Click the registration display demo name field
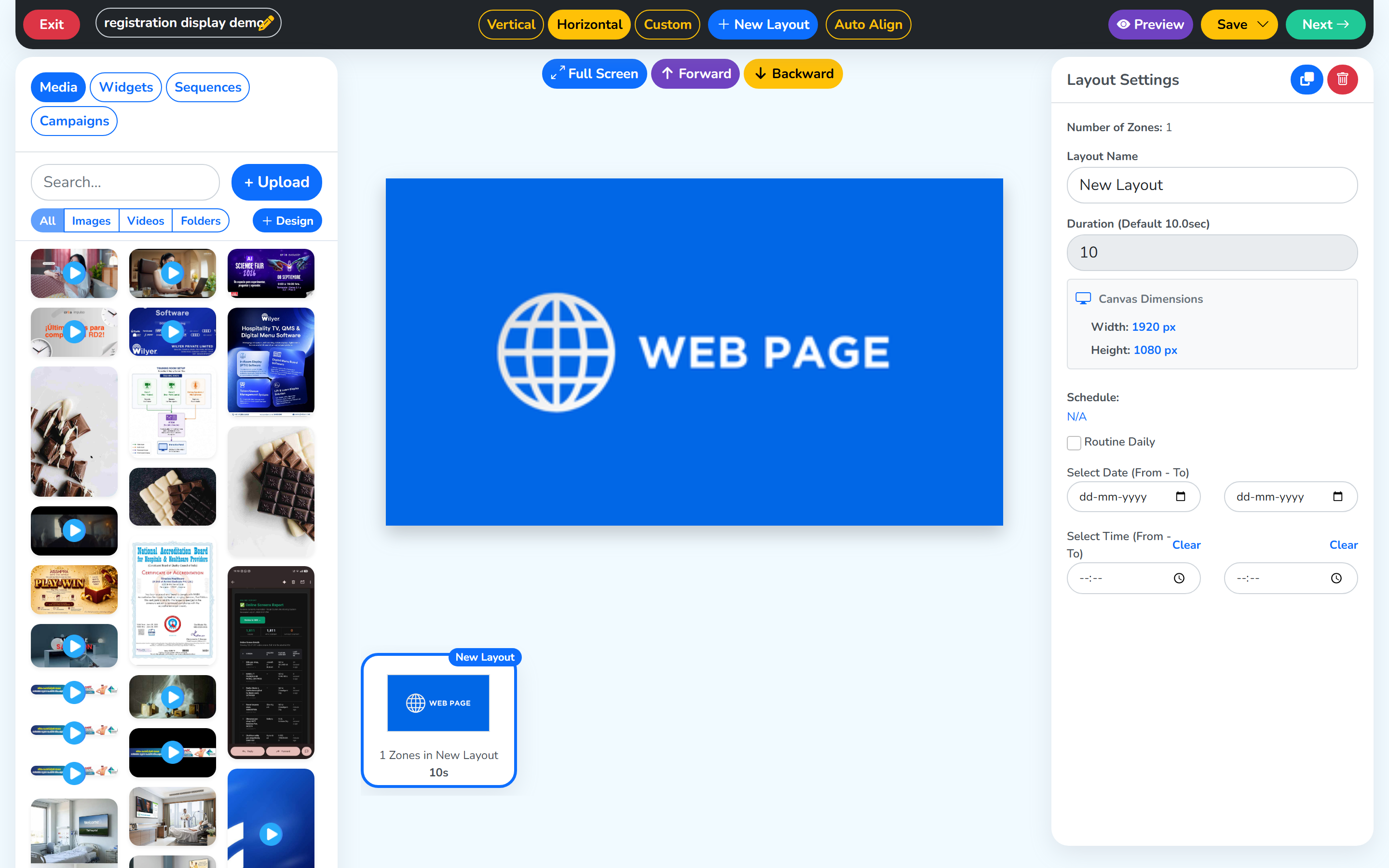Image resolution: width=1389 pixels, height=868 pixels. click(188, 23)
